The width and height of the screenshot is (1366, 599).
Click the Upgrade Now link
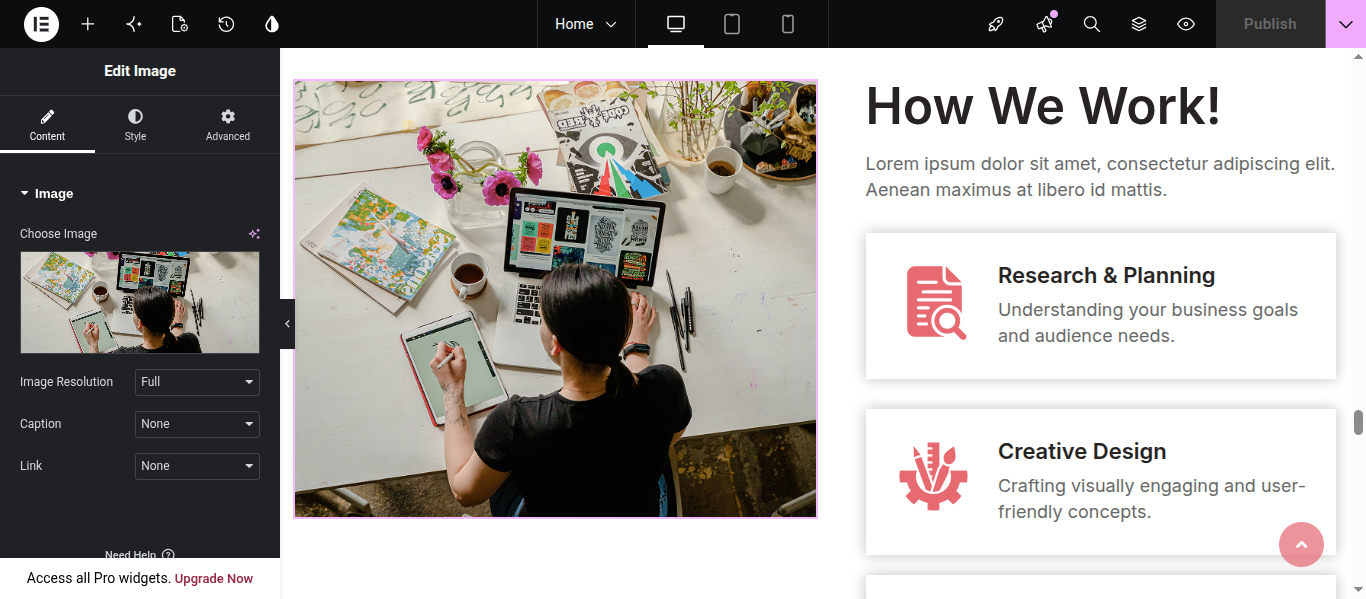coord(214,579)
